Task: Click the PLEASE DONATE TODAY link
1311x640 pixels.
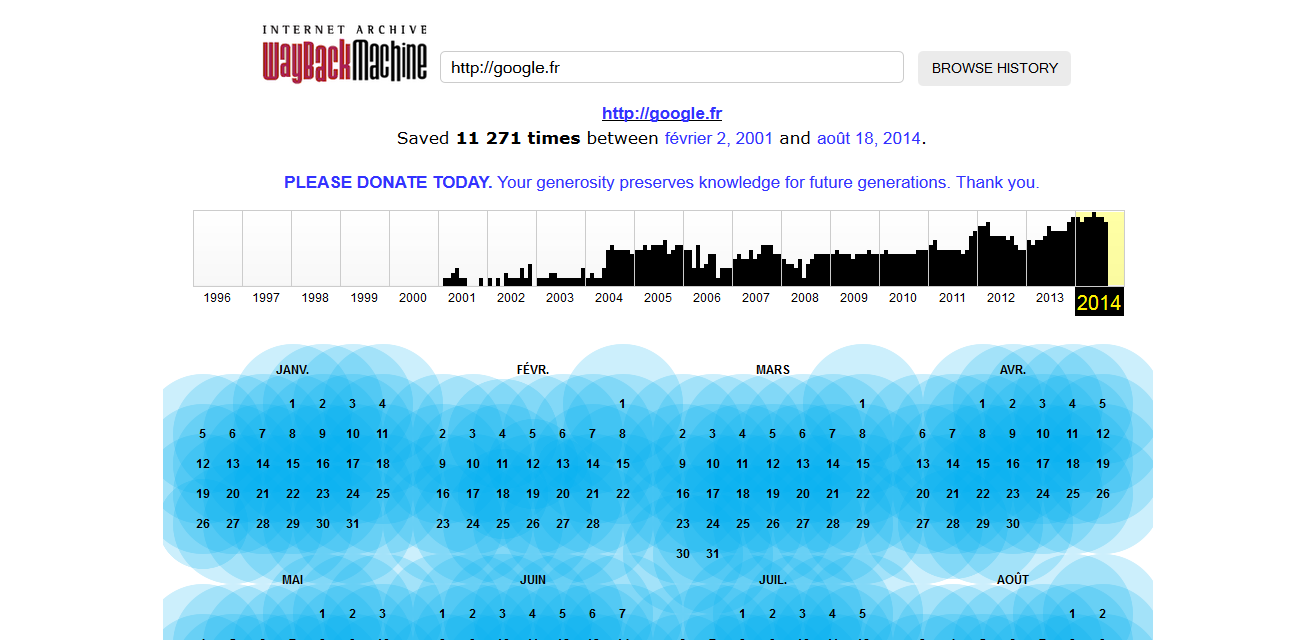Action: pyautogui.click(x=388, y=182)
